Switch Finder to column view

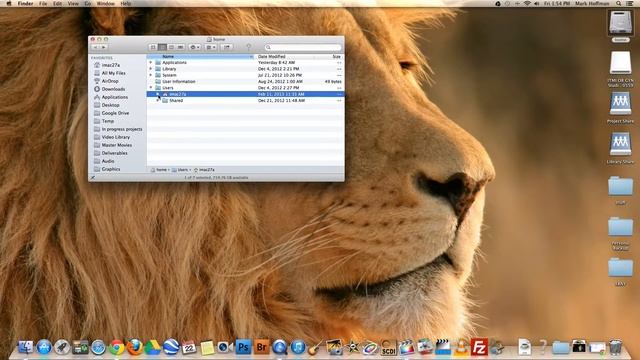coord(171,47)
